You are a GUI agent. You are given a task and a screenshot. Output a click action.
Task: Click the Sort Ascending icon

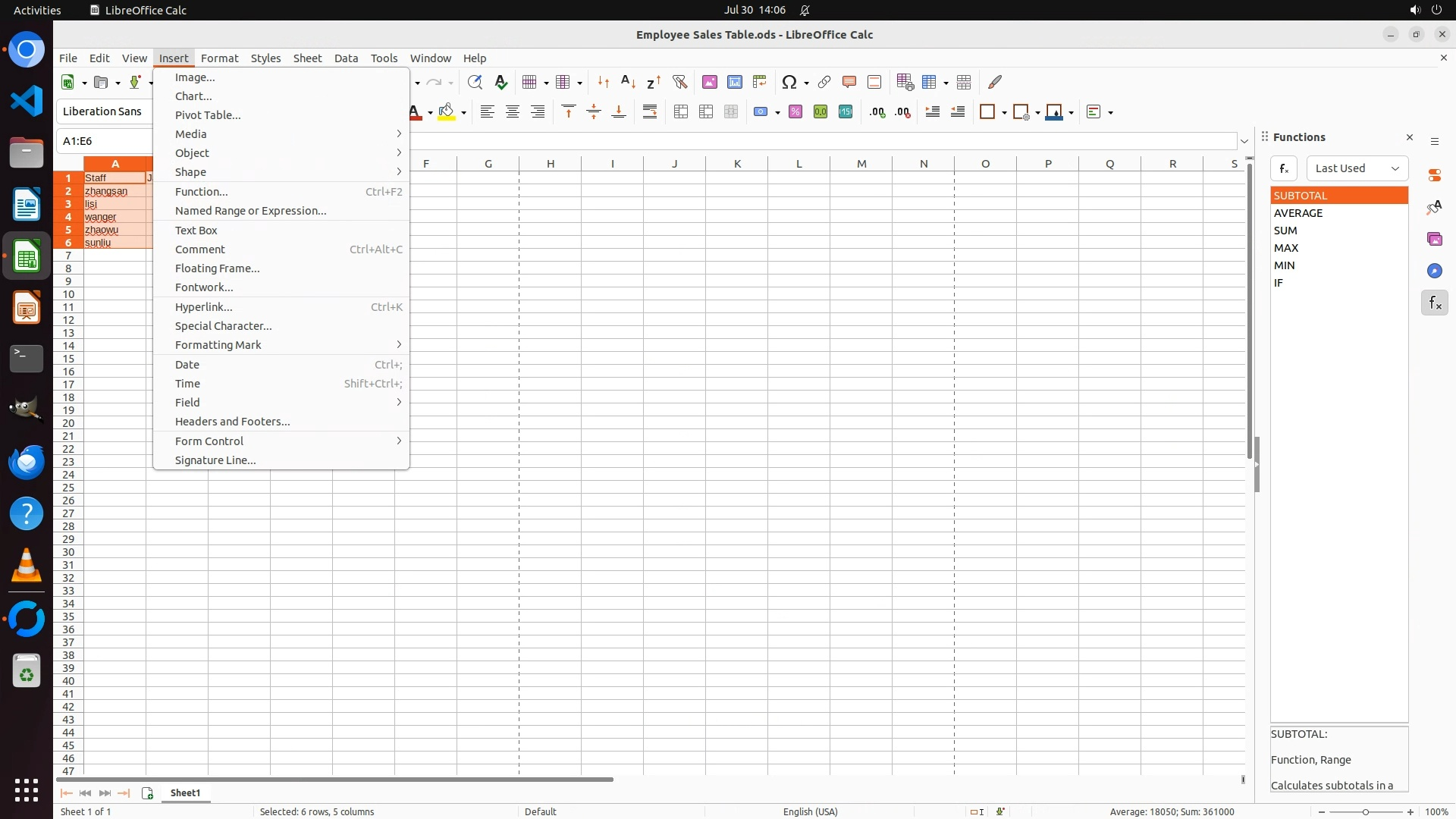click(x=628, y=82)
